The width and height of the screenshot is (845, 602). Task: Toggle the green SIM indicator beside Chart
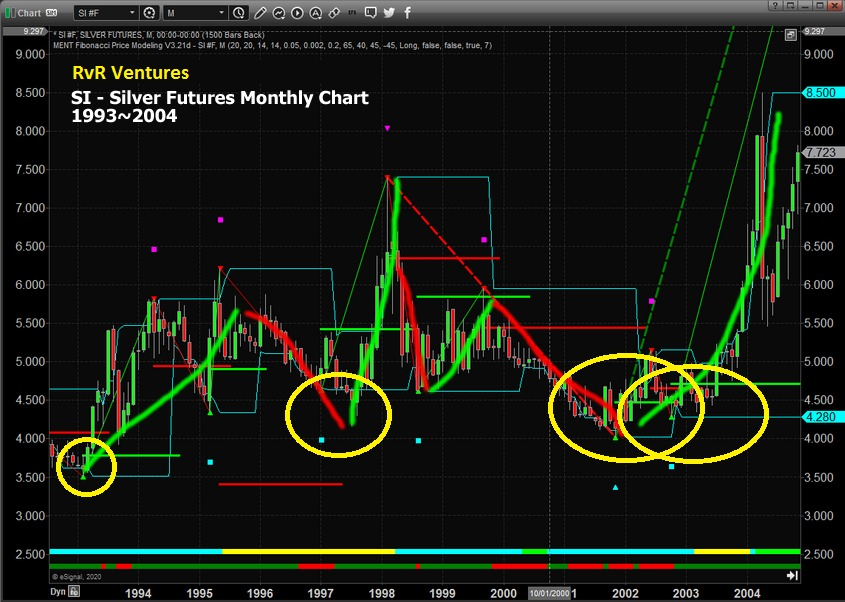point(48,13)
